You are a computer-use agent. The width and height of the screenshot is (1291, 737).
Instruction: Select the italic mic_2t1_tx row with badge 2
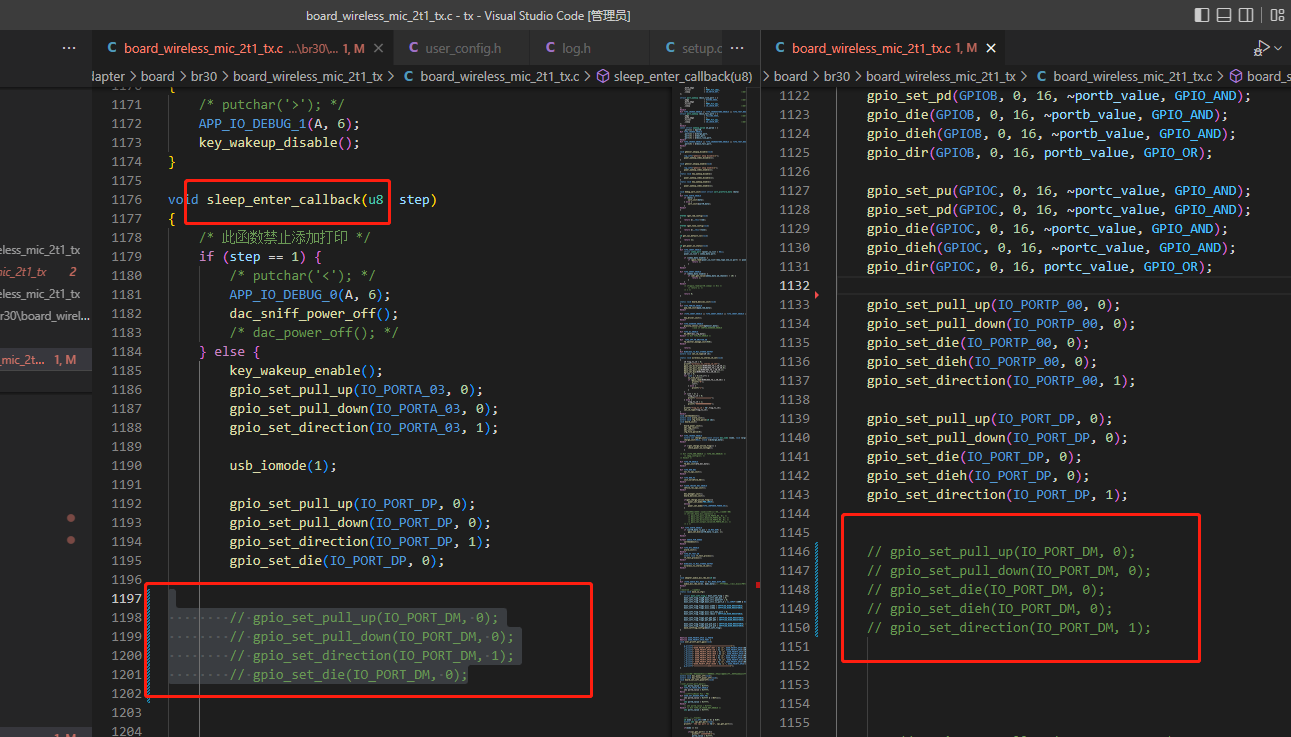coord(46,272)
